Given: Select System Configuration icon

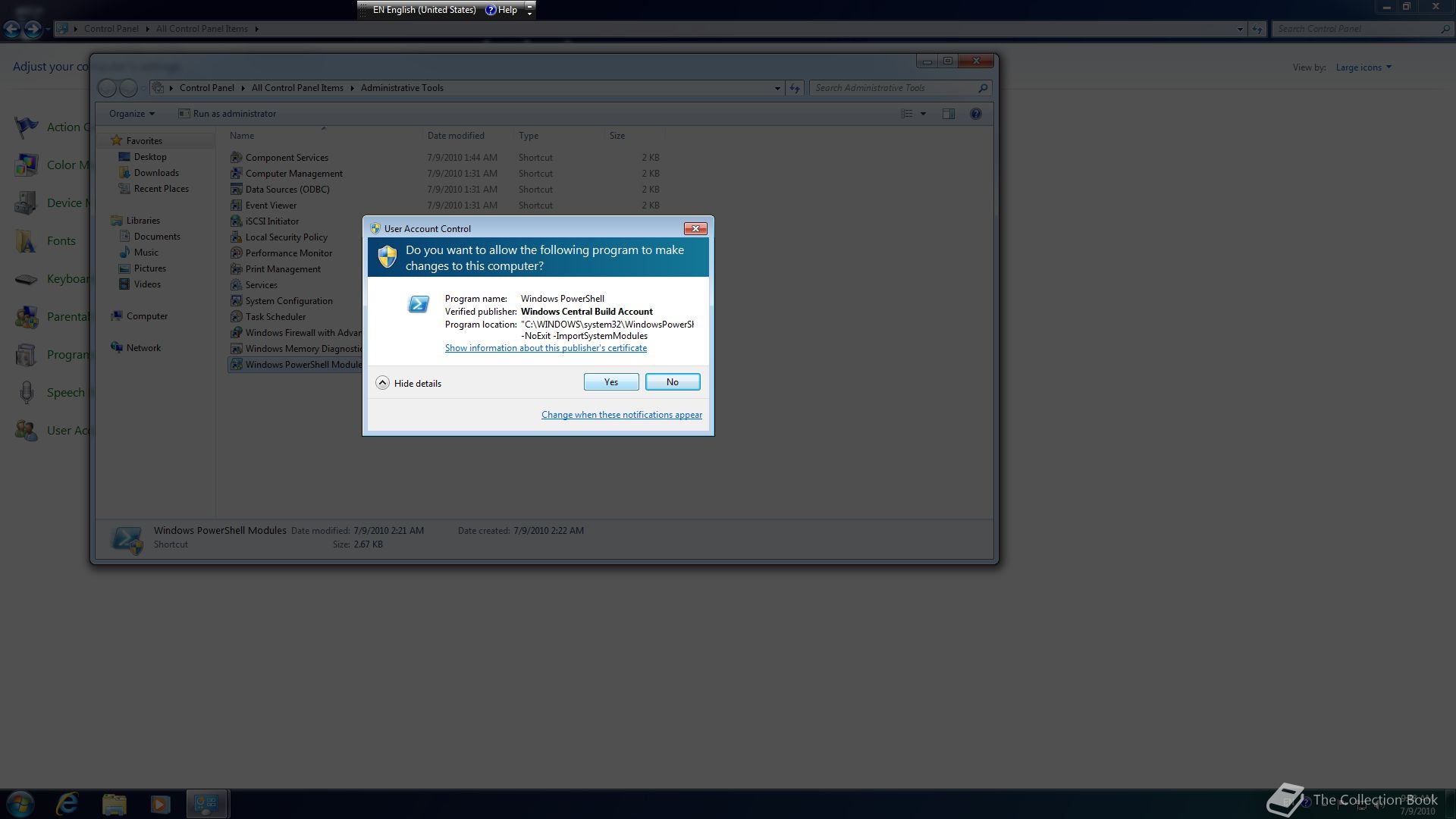Looking at the screenshot, I should [x=237, y=301].
